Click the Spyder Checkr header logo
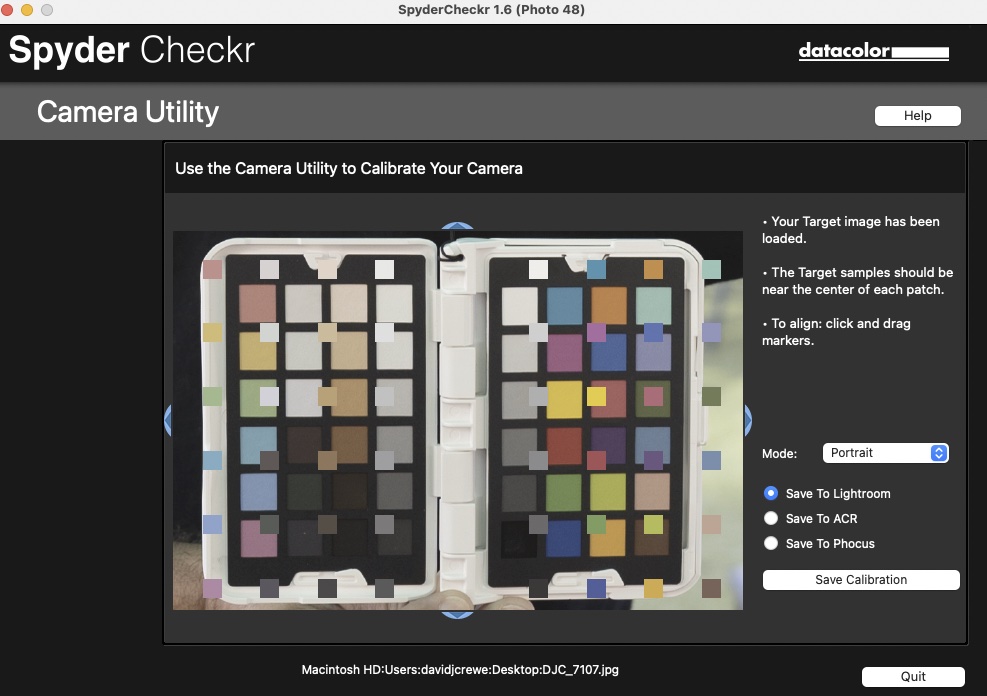 pyautogui.click(x=131, y=50)
